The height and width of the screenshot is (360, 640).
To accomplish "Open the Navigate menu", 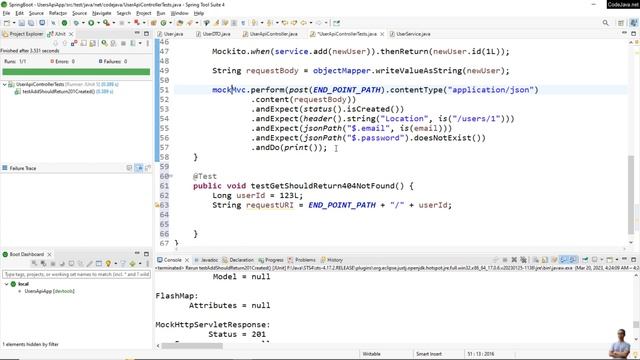I will click(x=102, y=13).
